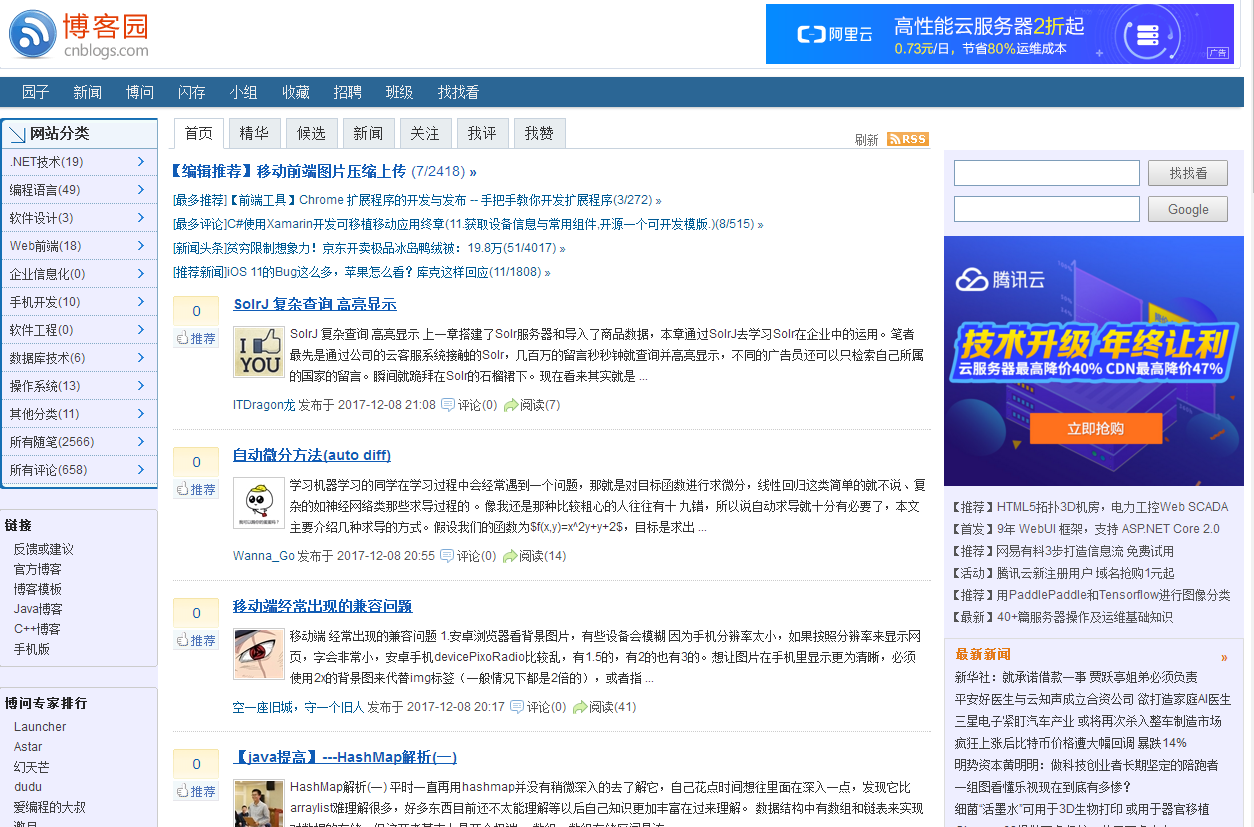Click thumbs-up 推荐 icon for 移动端 post
Screen dimensions: 1254x827
click(x=182, y=640)
